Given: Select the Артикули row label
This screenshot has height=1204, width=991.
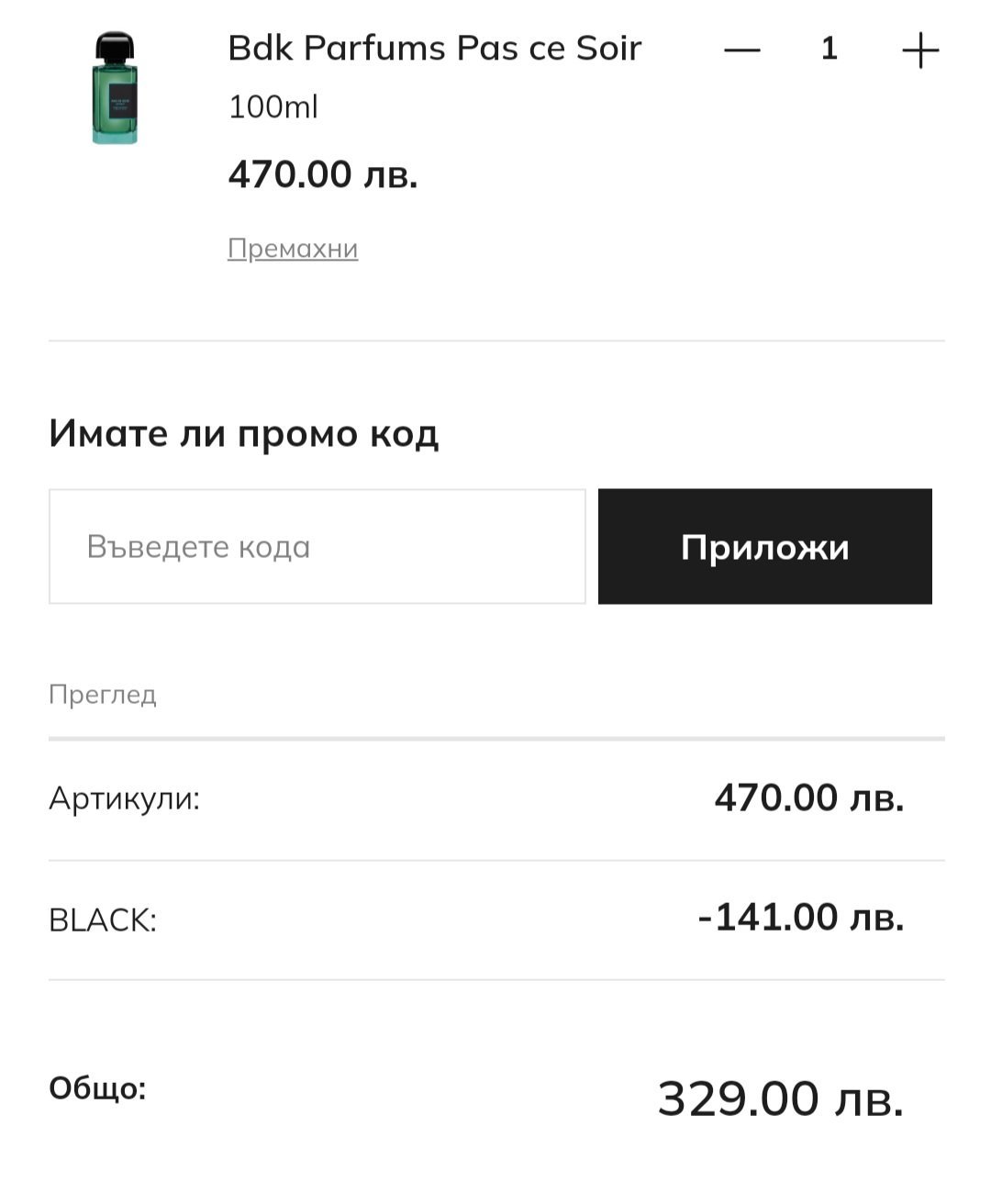Looking at the screenshot, I should tap(124, 798).
